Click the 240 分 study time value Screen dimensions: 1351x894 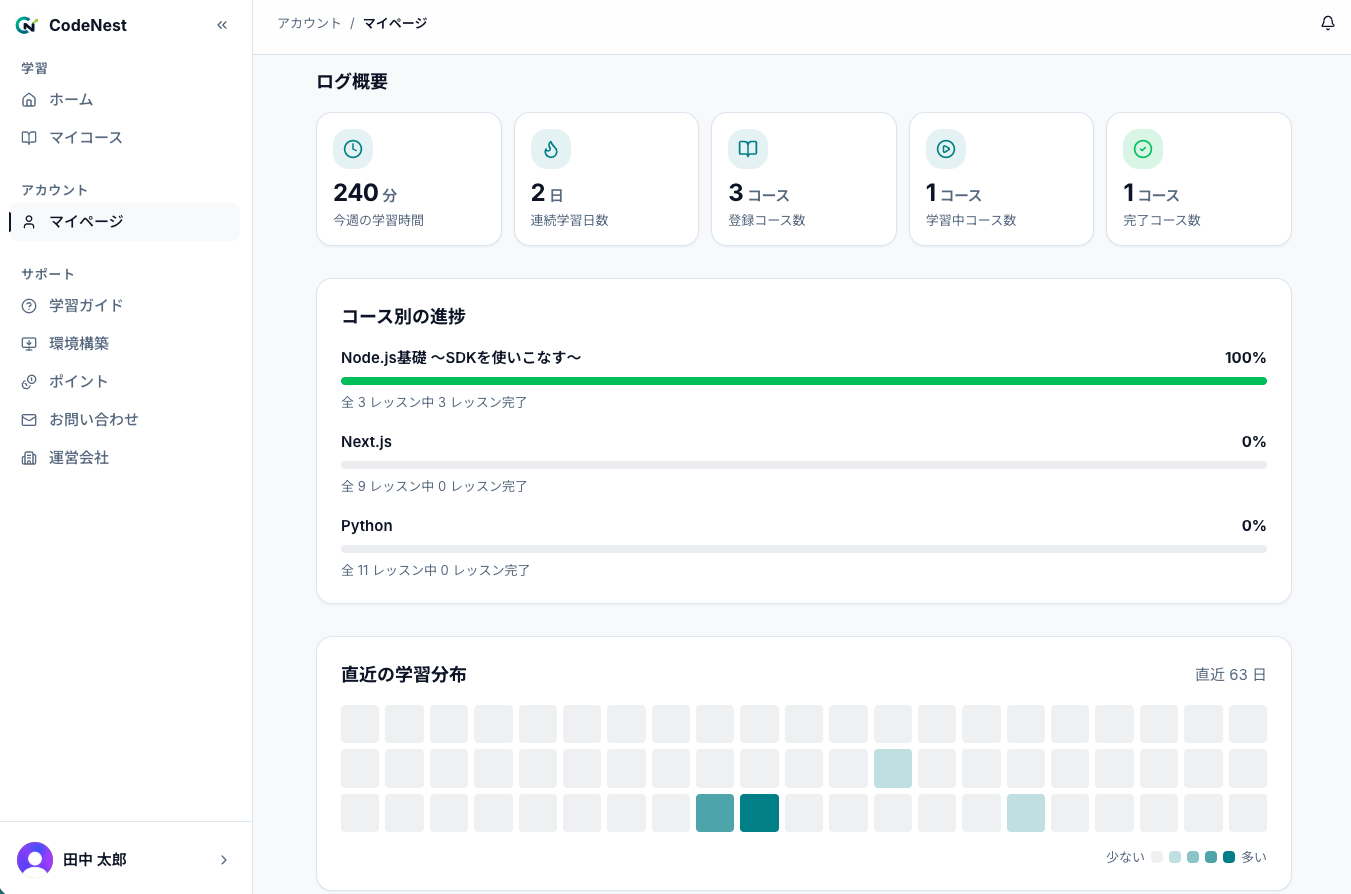pyautogui.click(x=365, y=193)
